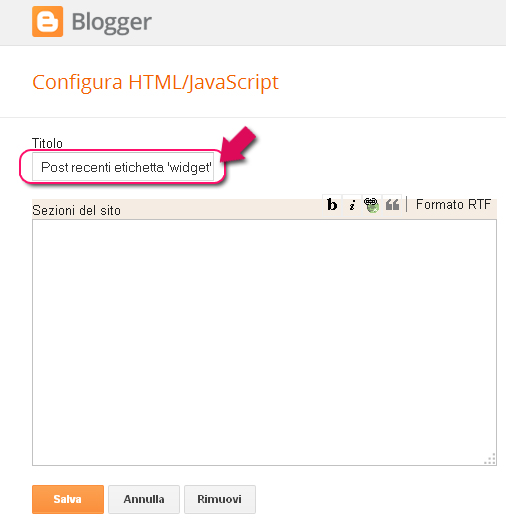Cancel changes with the Annulla button
Viewport: 506px width, 522px height.
pos(144,499)
